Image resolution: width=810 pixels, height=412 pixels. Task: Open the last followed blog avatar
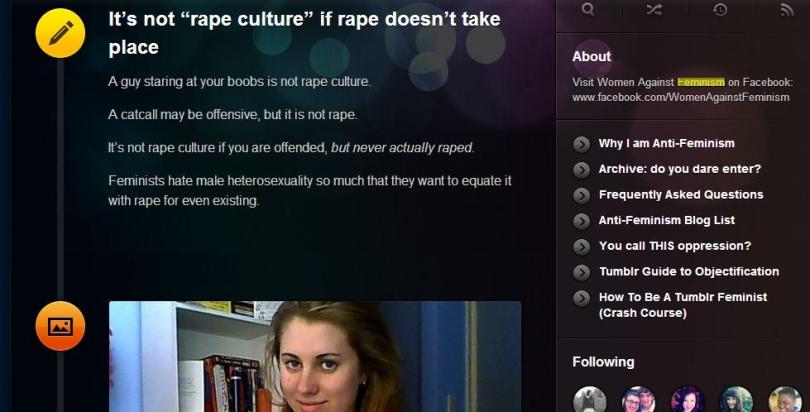click(x=785, y=399)
